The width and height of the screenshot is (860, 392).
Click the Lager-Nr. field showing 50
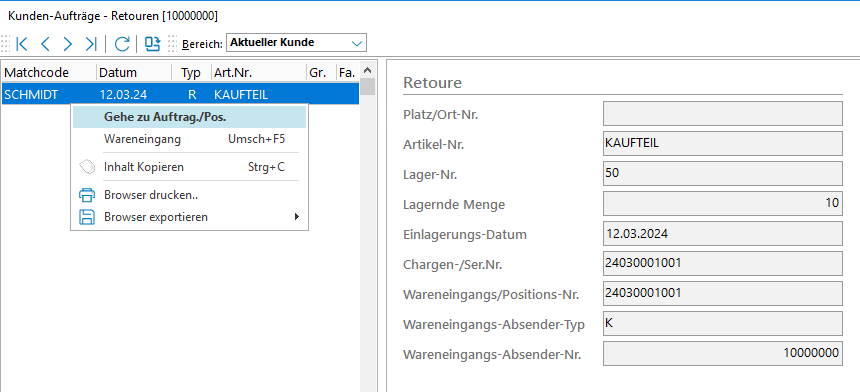(723, 173)
